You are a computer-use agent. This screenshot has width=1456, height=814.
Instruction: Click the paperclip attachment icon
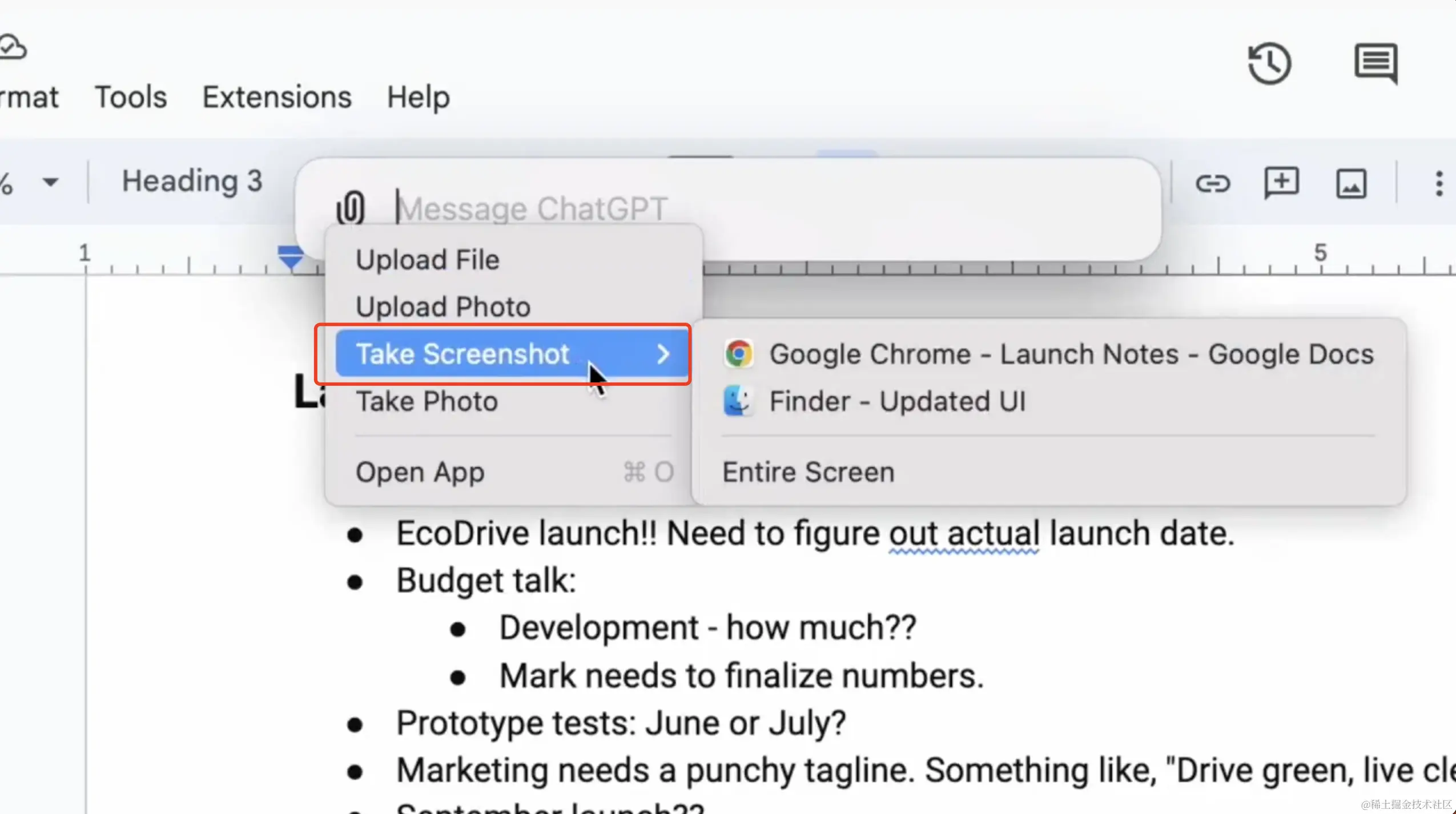(350, 207)
